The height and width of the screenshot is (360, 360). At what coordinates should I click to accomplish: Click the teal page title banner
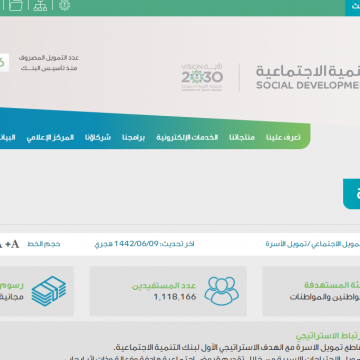click(351, 194)
